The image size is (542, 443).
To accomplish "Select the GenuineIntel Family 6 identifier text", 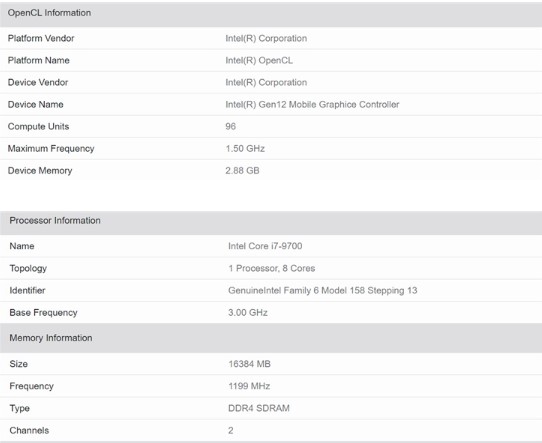I will 323,291.
